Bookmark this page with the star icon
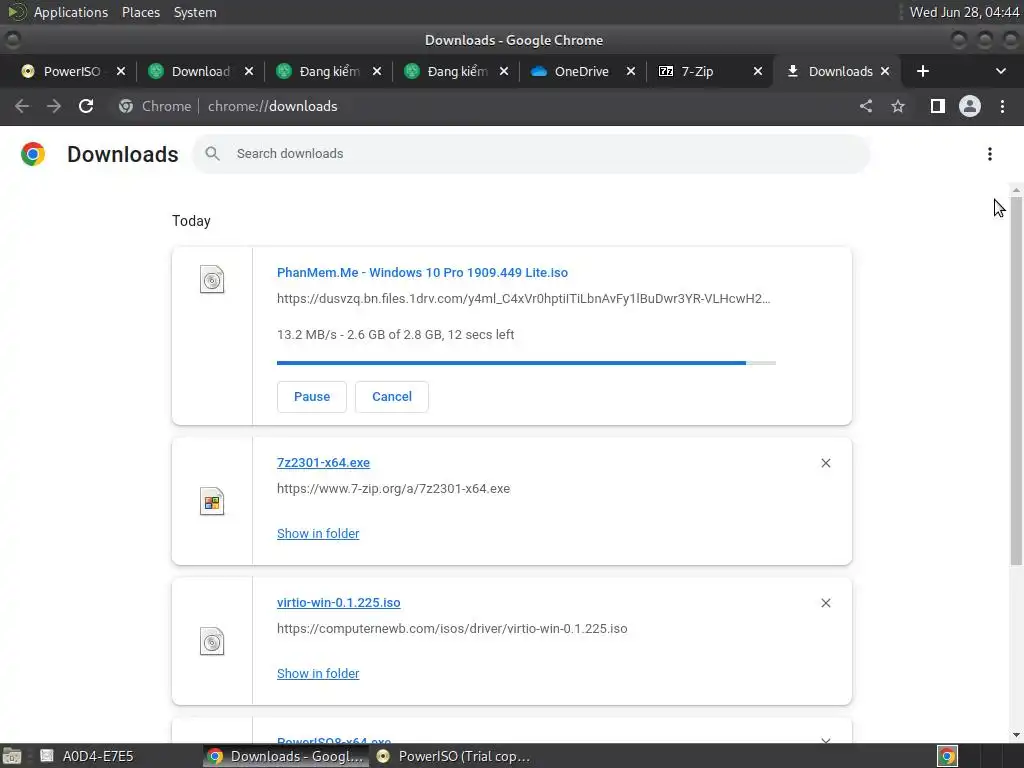The height and width of the screenshot is (768, 1024). point(898,106)
